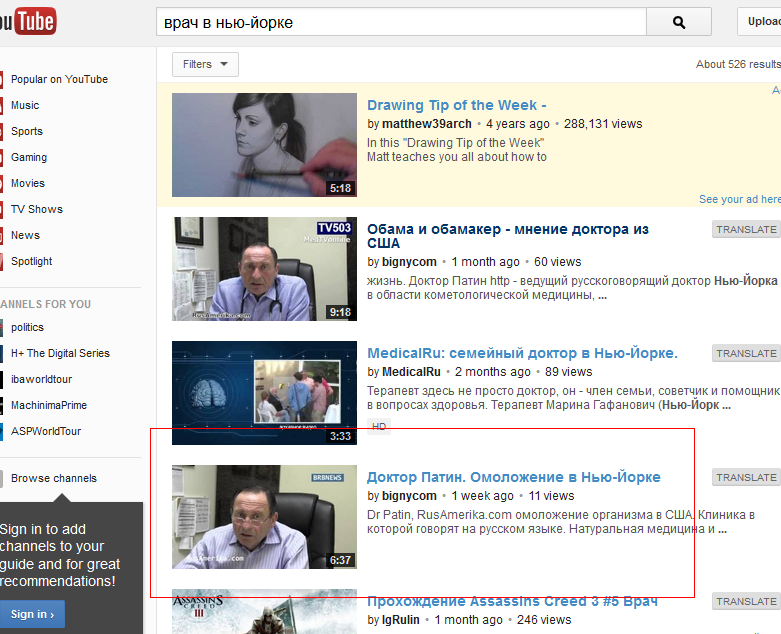Translate the Обама и обамакер result
Image resolution: width=781 pixels, height=634 pixels.
tap(746, 229)
